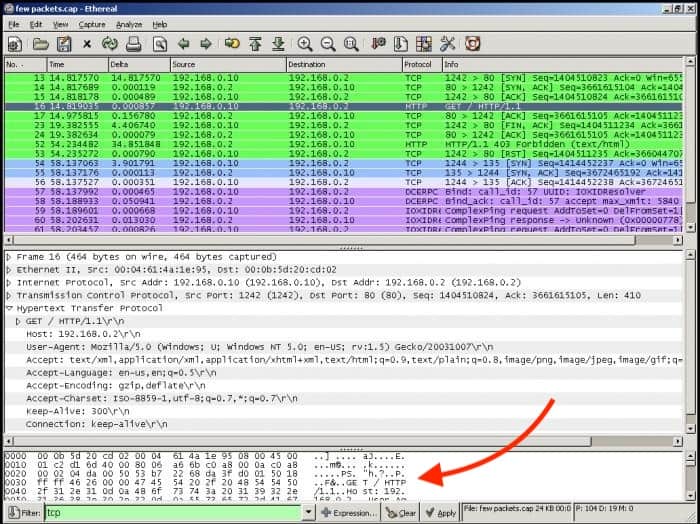
Task: Open the File menu
Action: 14,25
